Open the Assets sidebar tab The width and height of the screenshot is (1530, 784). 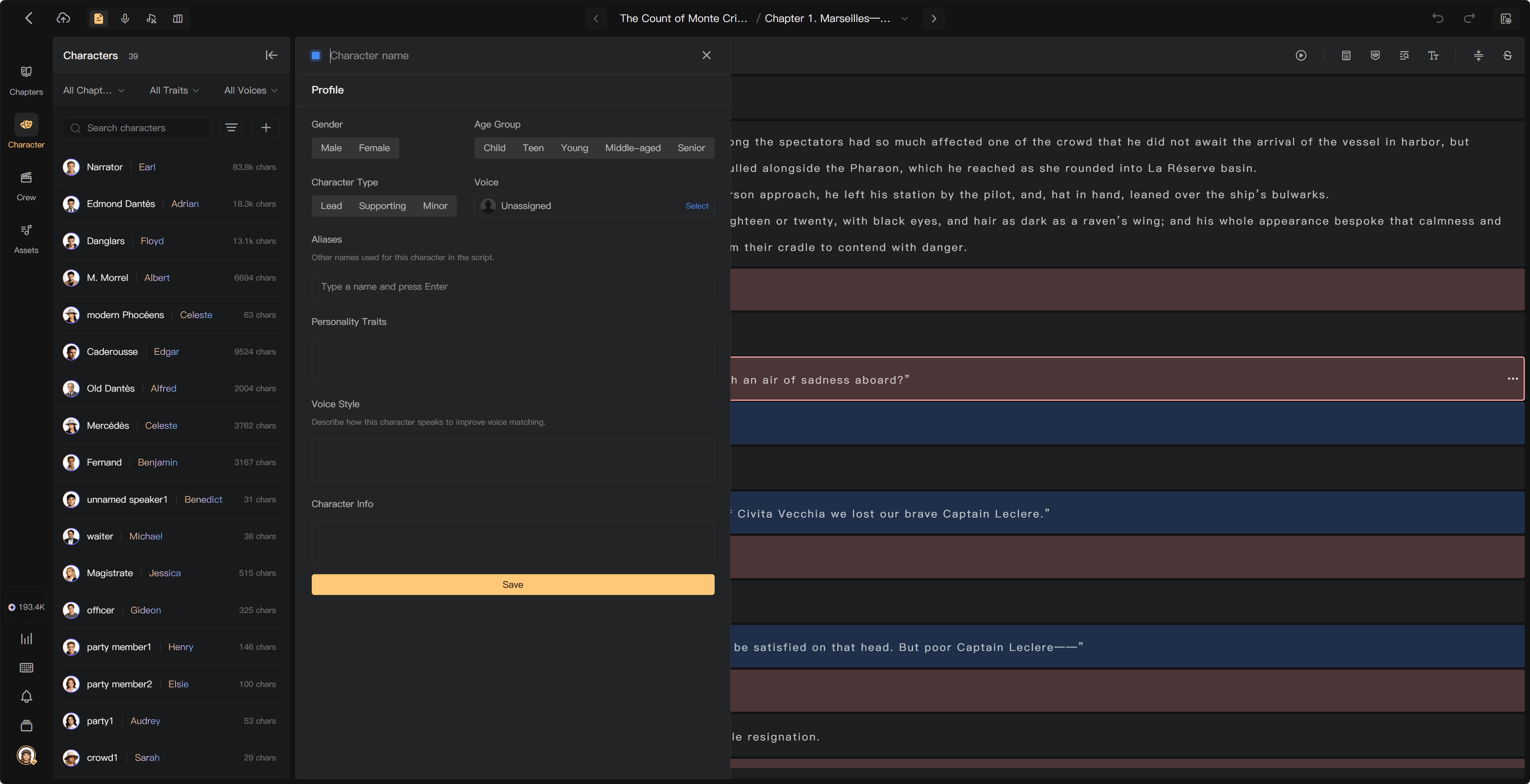pyautogui.click(x=26, y=239)
